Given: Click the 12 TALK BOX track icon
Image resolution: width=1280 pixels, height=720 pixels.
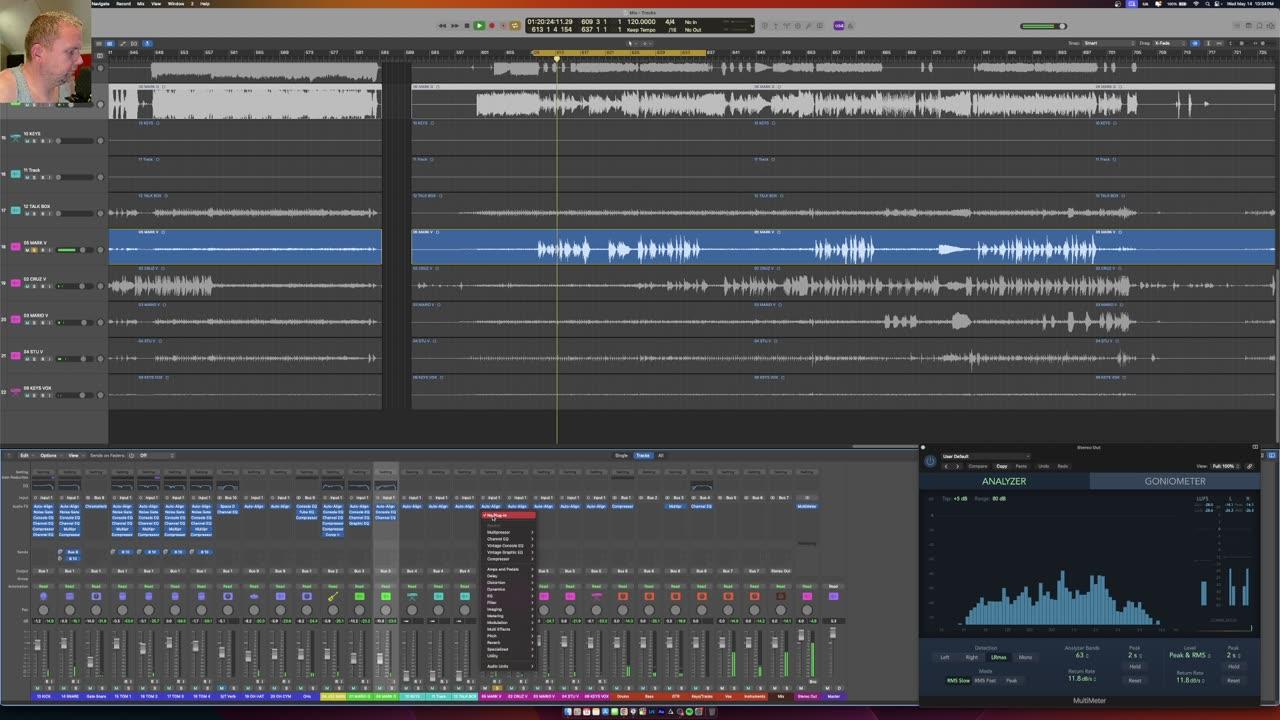Looking at the screenshot, I should click(15, 211).
